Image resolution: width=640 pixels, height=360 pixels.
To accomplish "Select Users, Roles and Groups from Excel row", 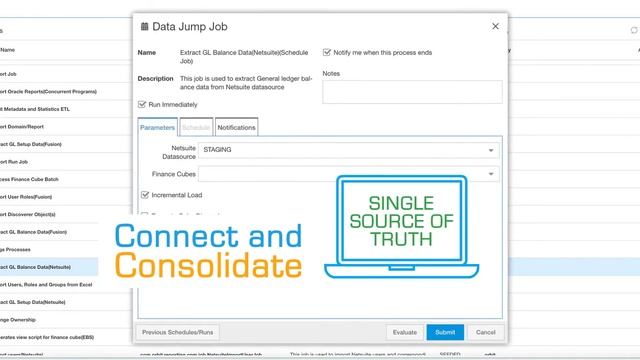I will [49, 284].
